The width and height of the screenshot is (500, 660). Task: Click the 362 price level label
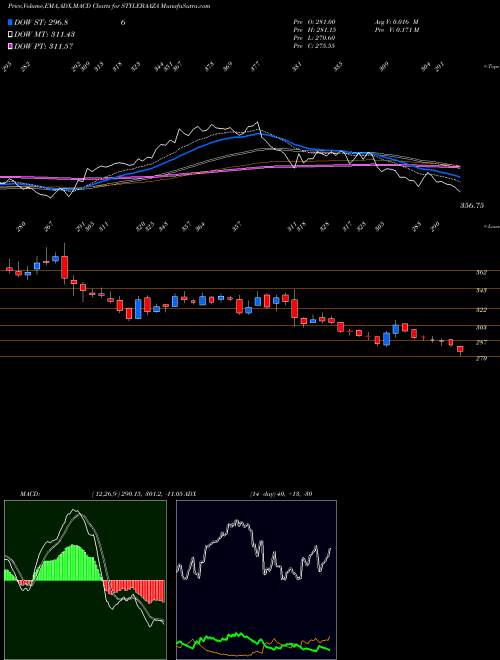pos(481,272)
